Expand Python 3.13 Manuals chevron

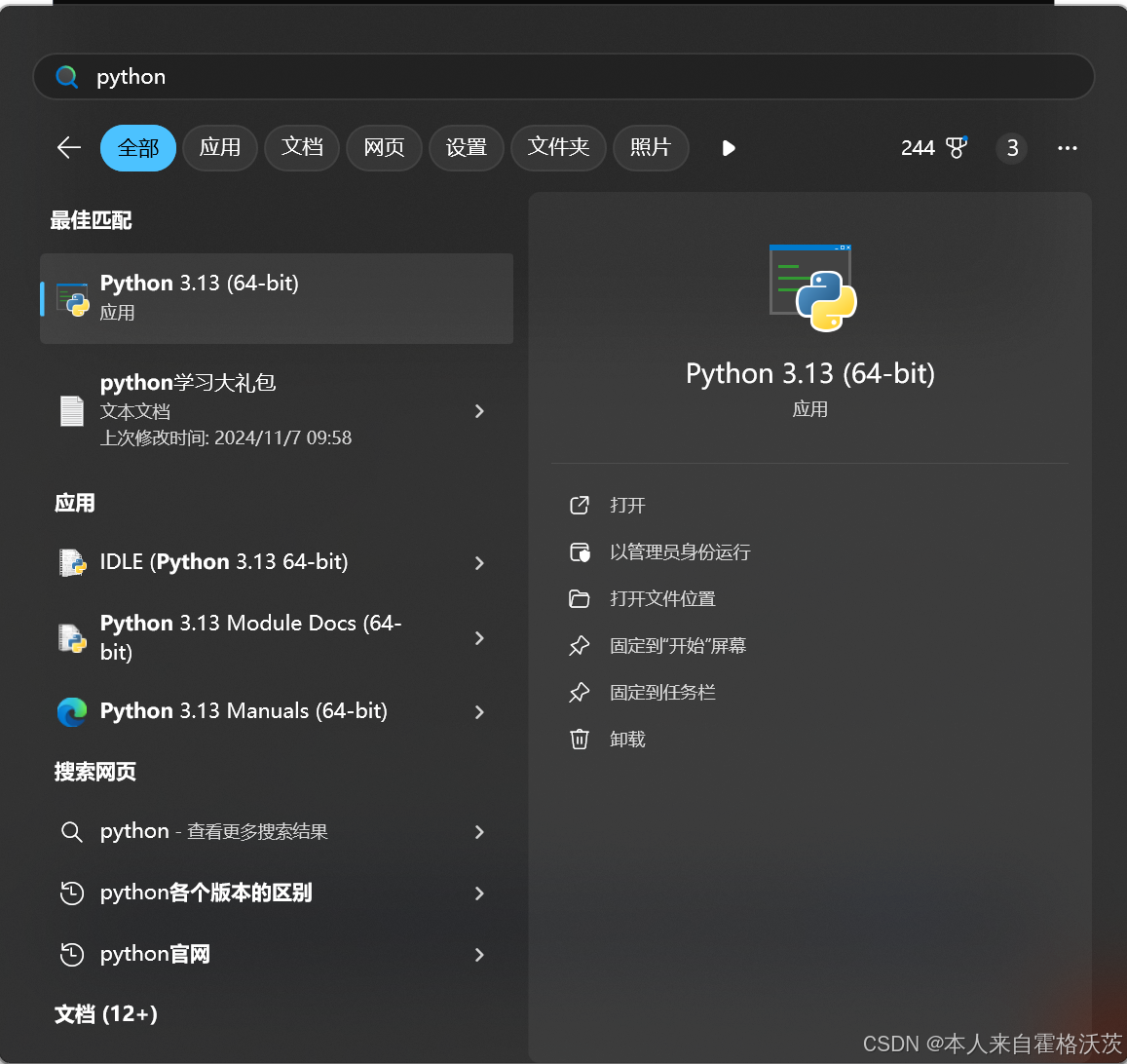tap(479, 712)
